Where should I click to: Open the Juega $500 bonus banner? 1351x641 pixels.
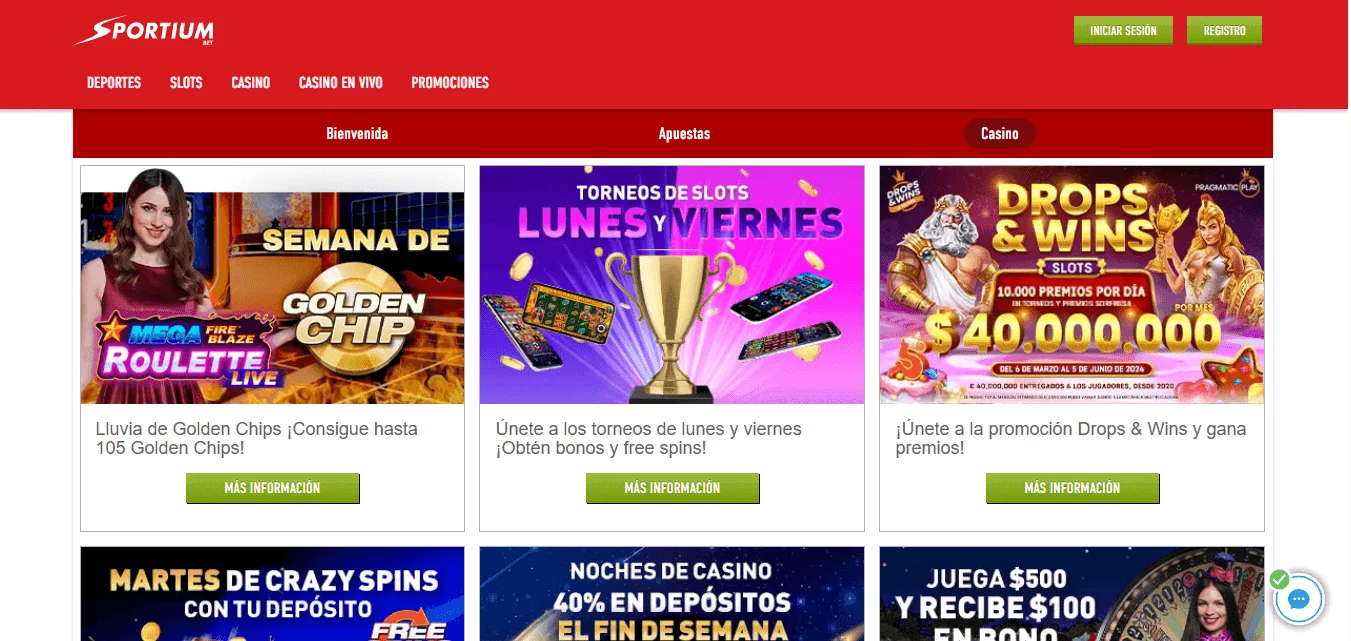(1072, 594)
